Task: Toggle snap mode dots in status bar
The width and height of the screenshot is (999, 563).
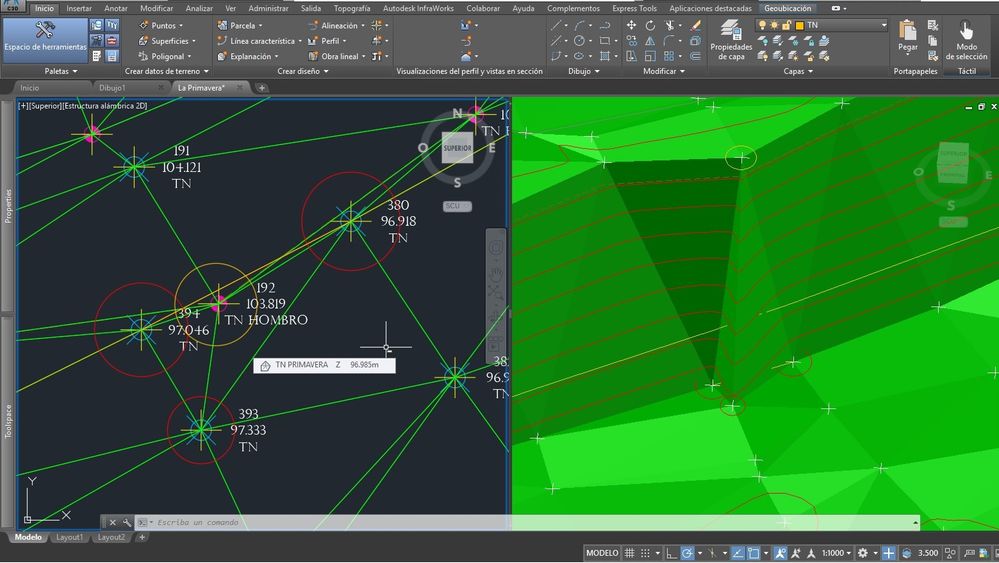Action: (645, 553)
